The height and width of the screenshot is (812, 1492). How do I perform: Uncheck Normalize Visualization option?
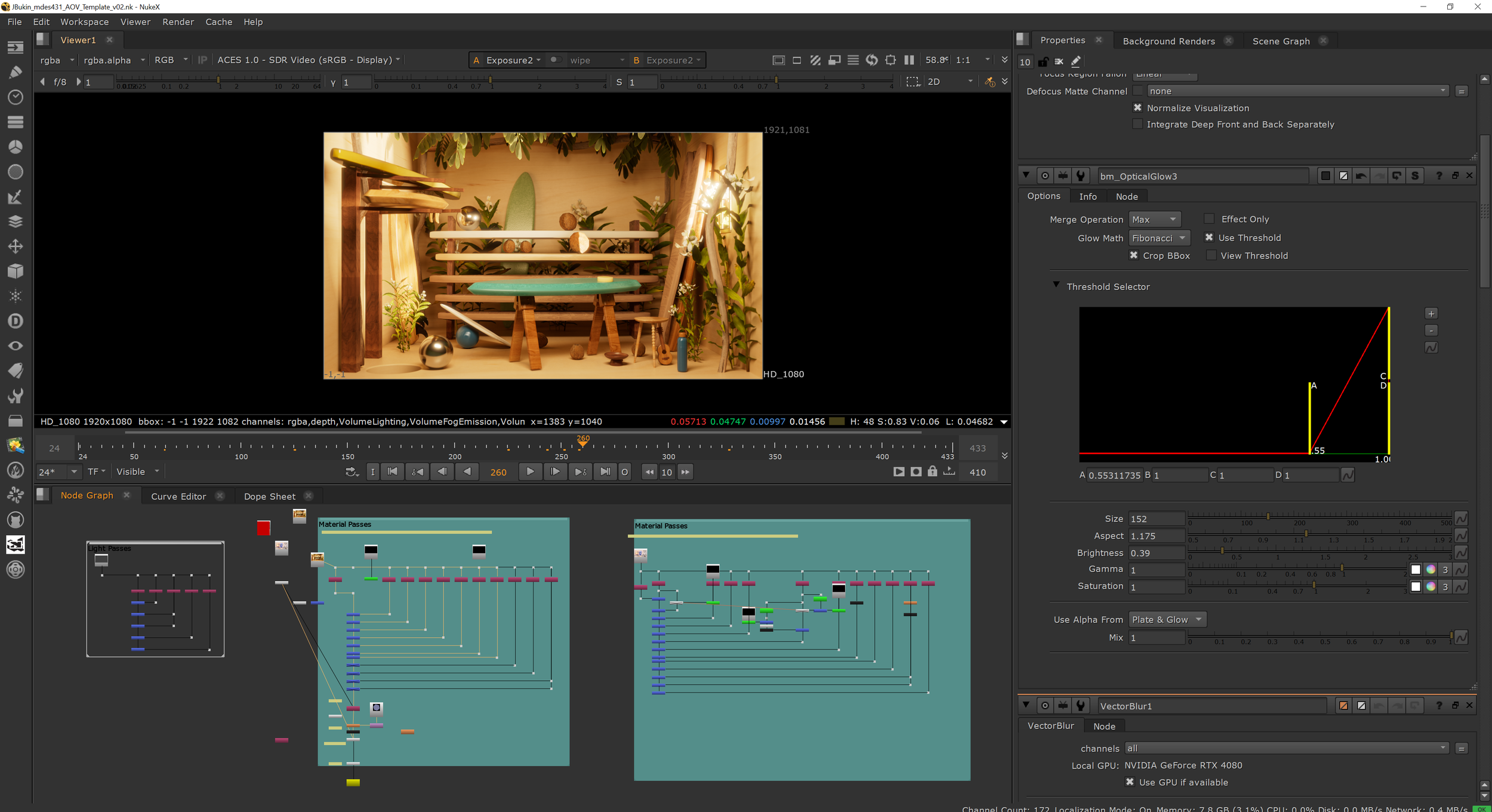(x=1138, y=108)
